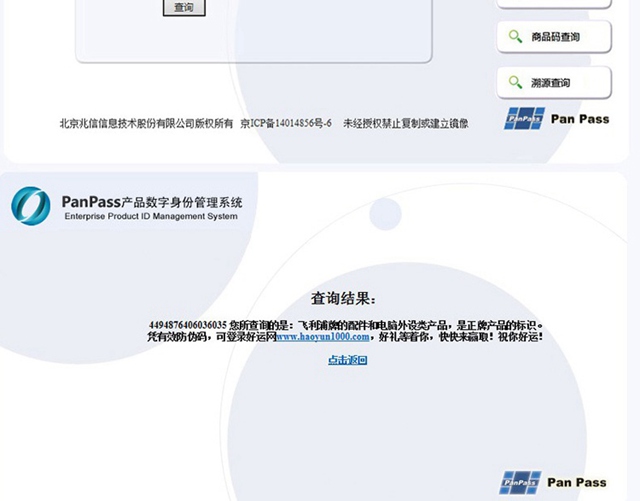This screenshot has width=640, height=501.
Task: Open the 溯源查询 traceability search
Action: pyautogui.click(x=554, y=83)
